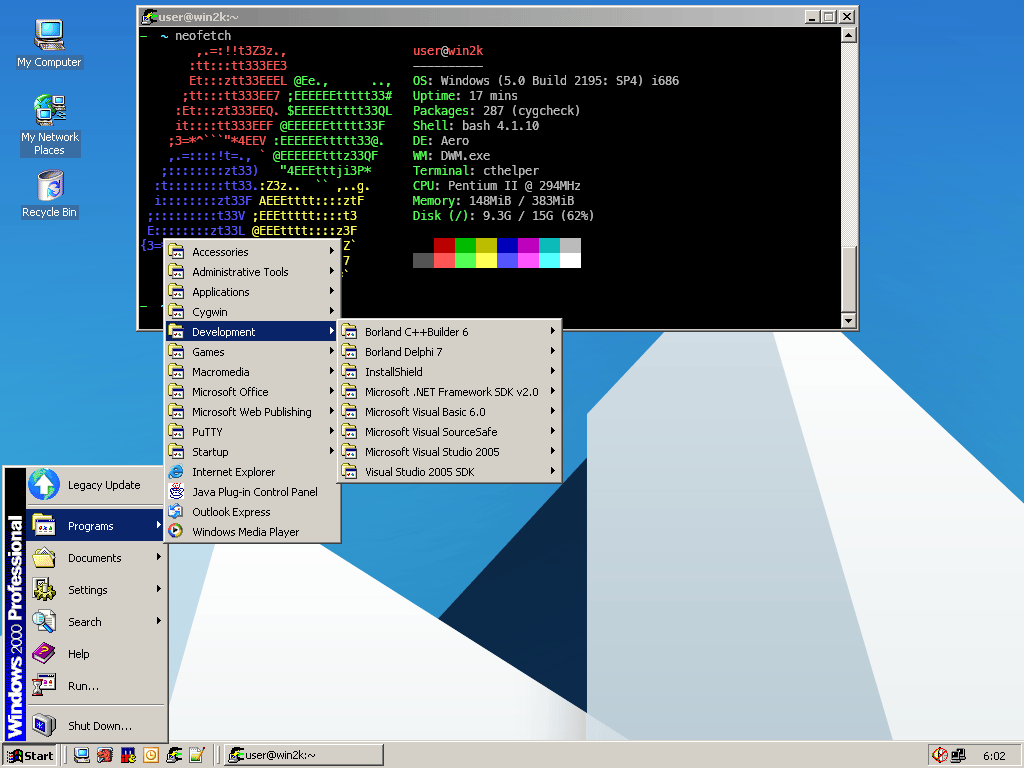The width and height of the screenshot is (1024, 768).
Task: Select the highlighted Development entry
Action: (252, 332)
